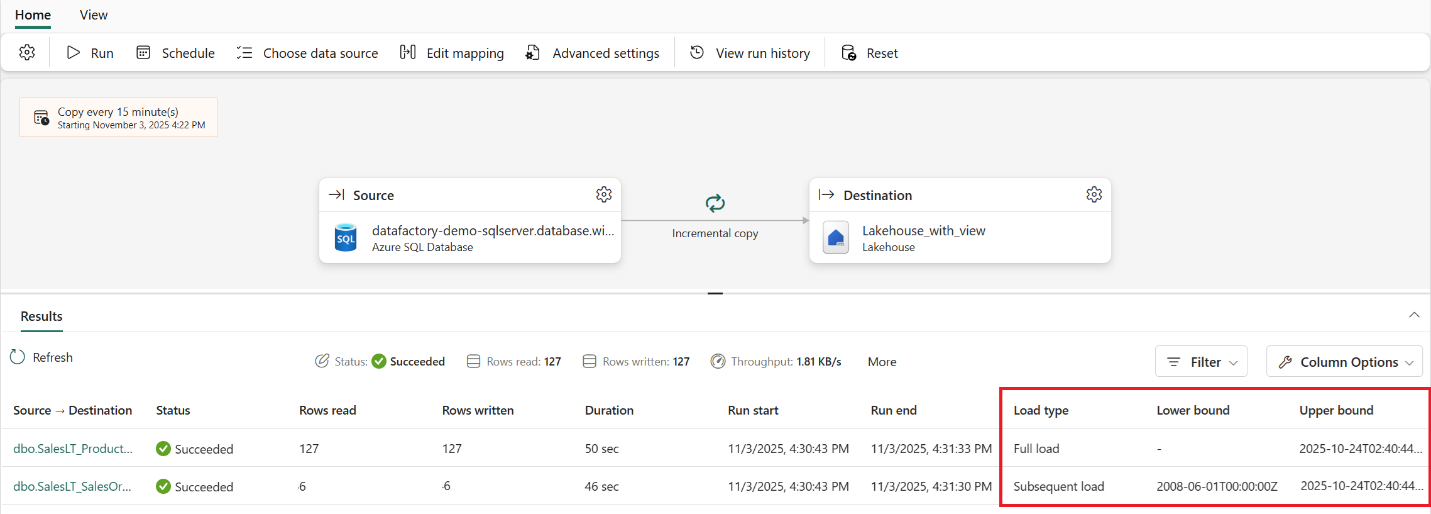Select the Results tab
This screenshot has height=514, width=1431.
click(41, 316)
